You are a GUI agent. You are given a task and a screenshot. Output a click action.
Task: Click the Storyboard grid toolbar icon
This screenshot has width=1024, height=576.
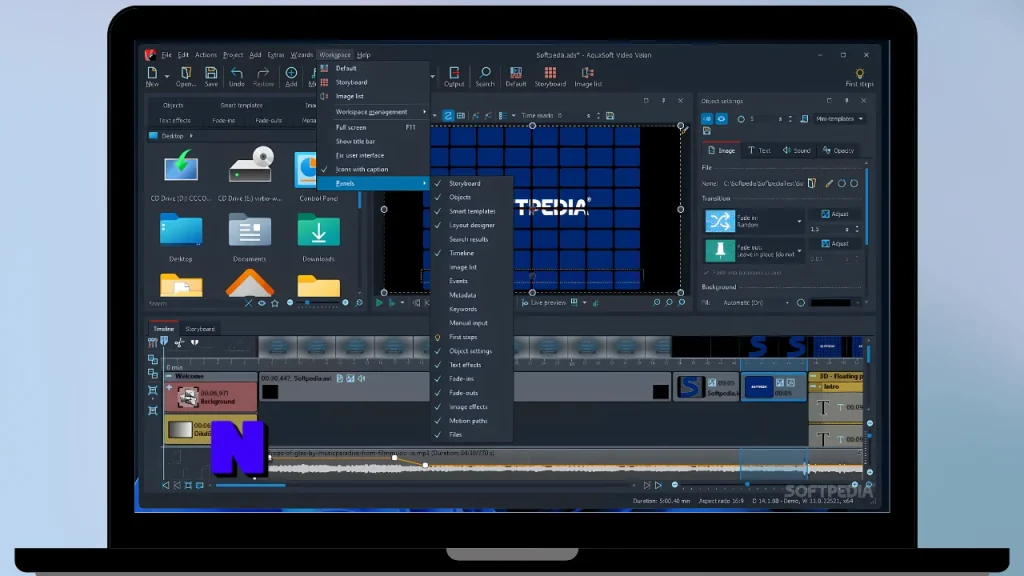click(550, 73)
